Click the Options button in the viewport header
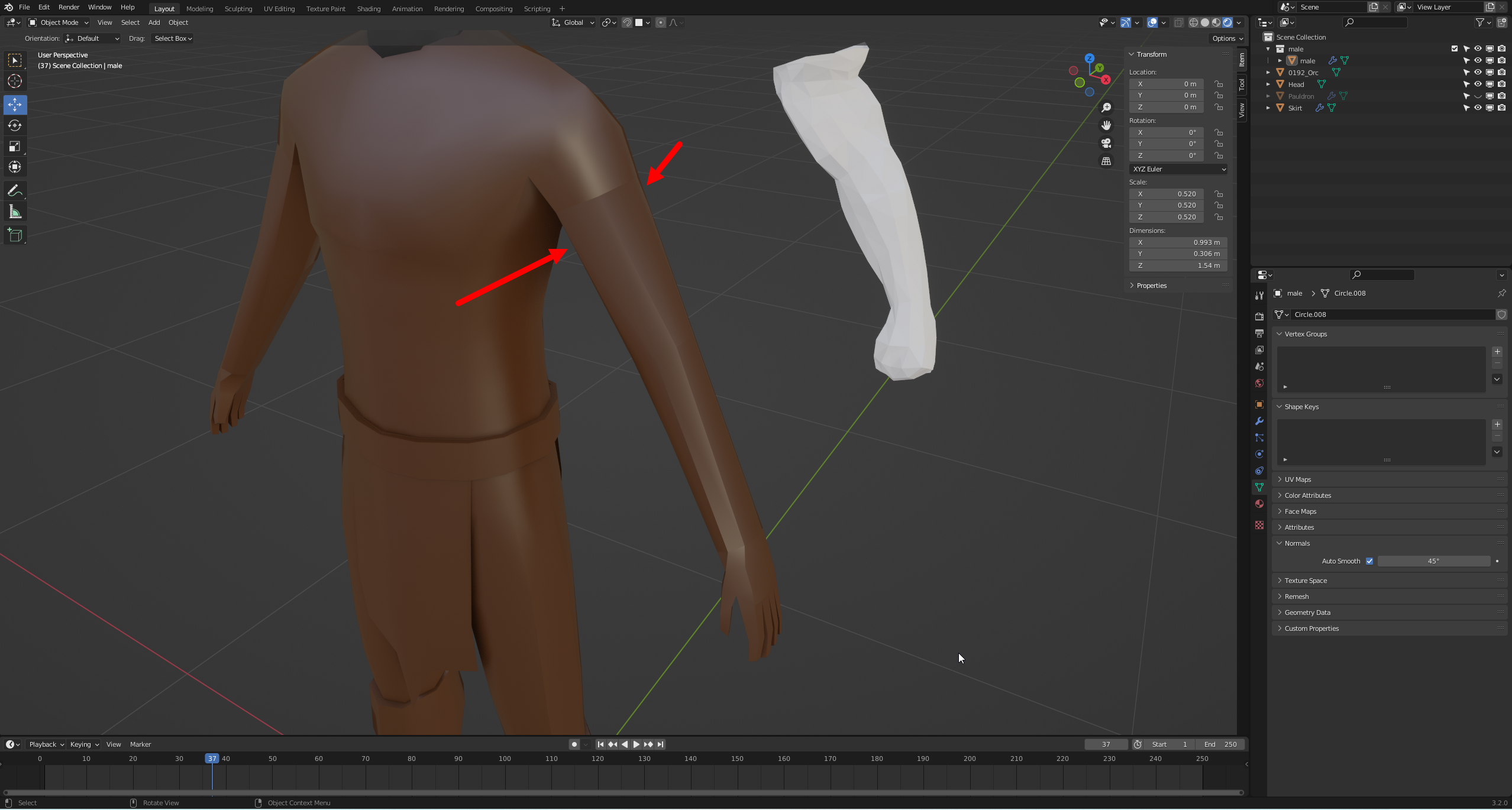Screen dimensions: 1512x810 point(1227,38)
